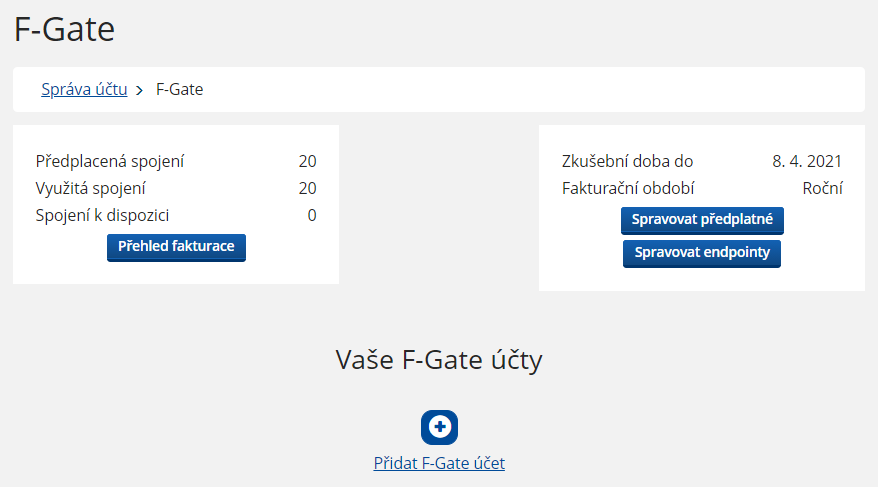Select the Fakturační období label
Viewport: 878px width, 487px height.
[628, 188]
